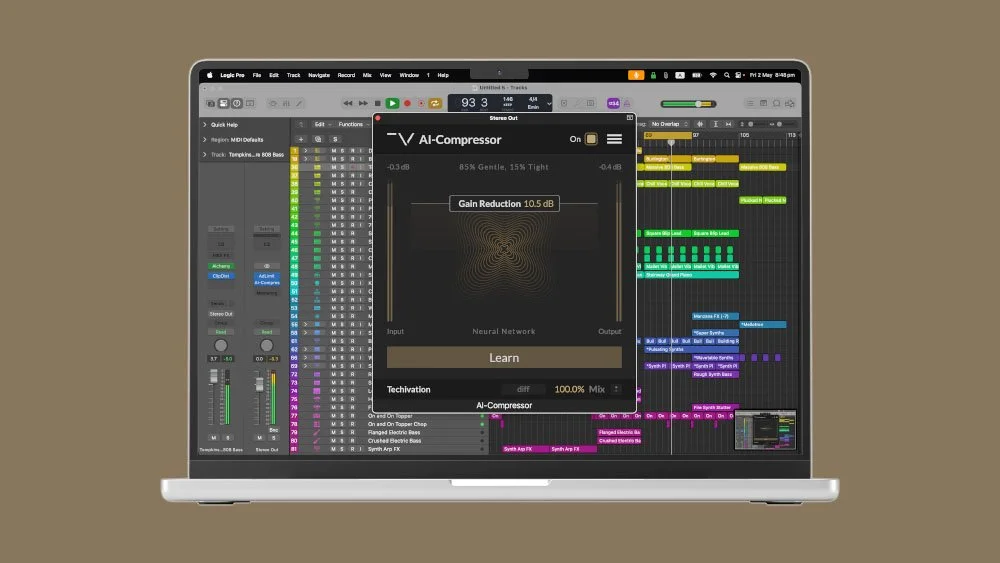This screenshot has height=563, width=1000.
Task: Toggle the yellow Cycle loop button
Action: [435, 103]
